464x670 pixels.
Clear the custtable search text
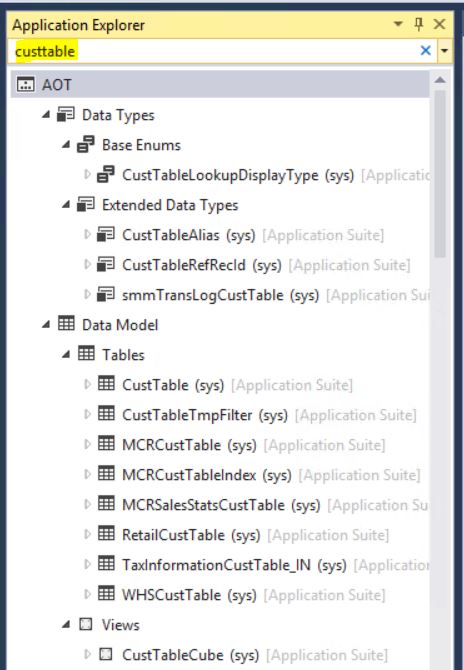426,50
